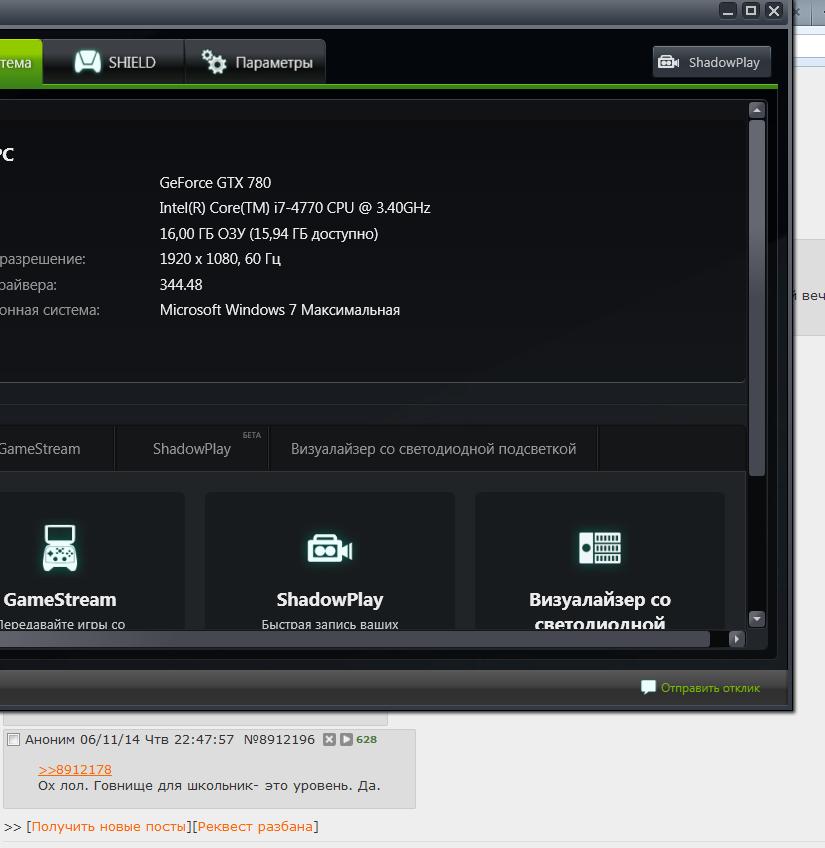This screenshot has width=825, height=848.
Task: Click the GeForce GTX 780 text
Action: (215, 183)
